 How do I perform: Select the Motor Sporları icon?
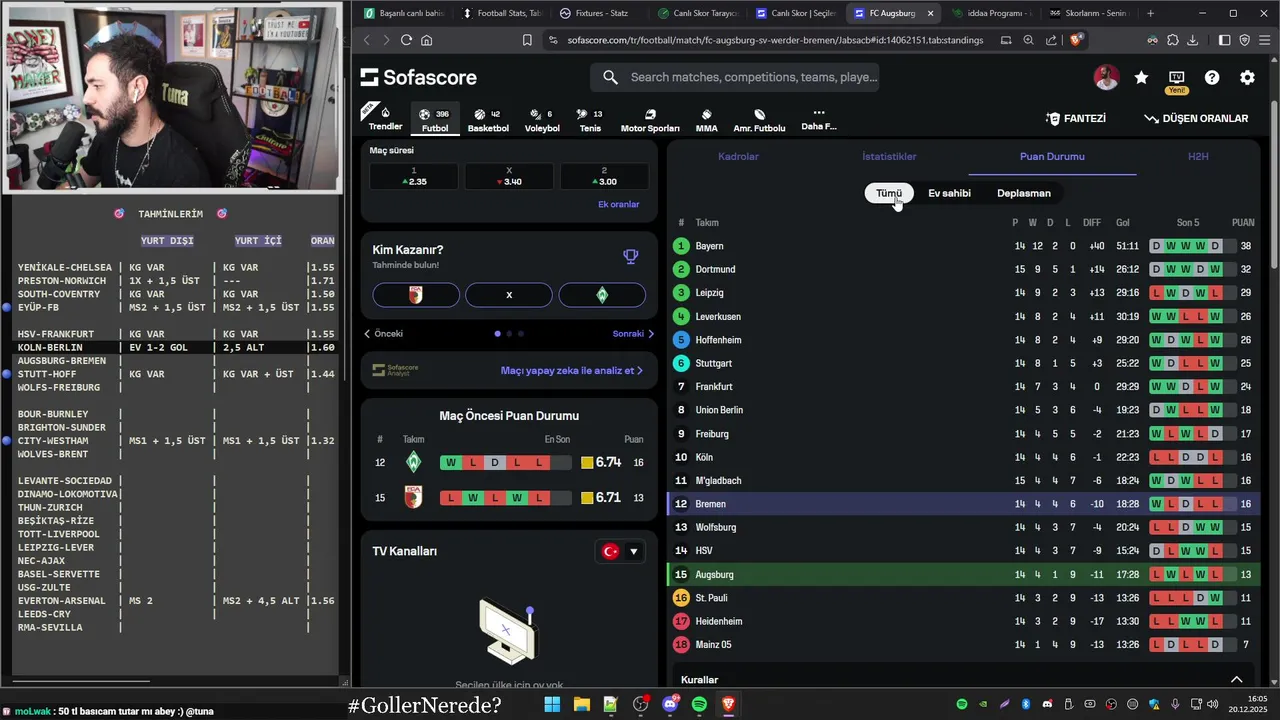point(650,120)
